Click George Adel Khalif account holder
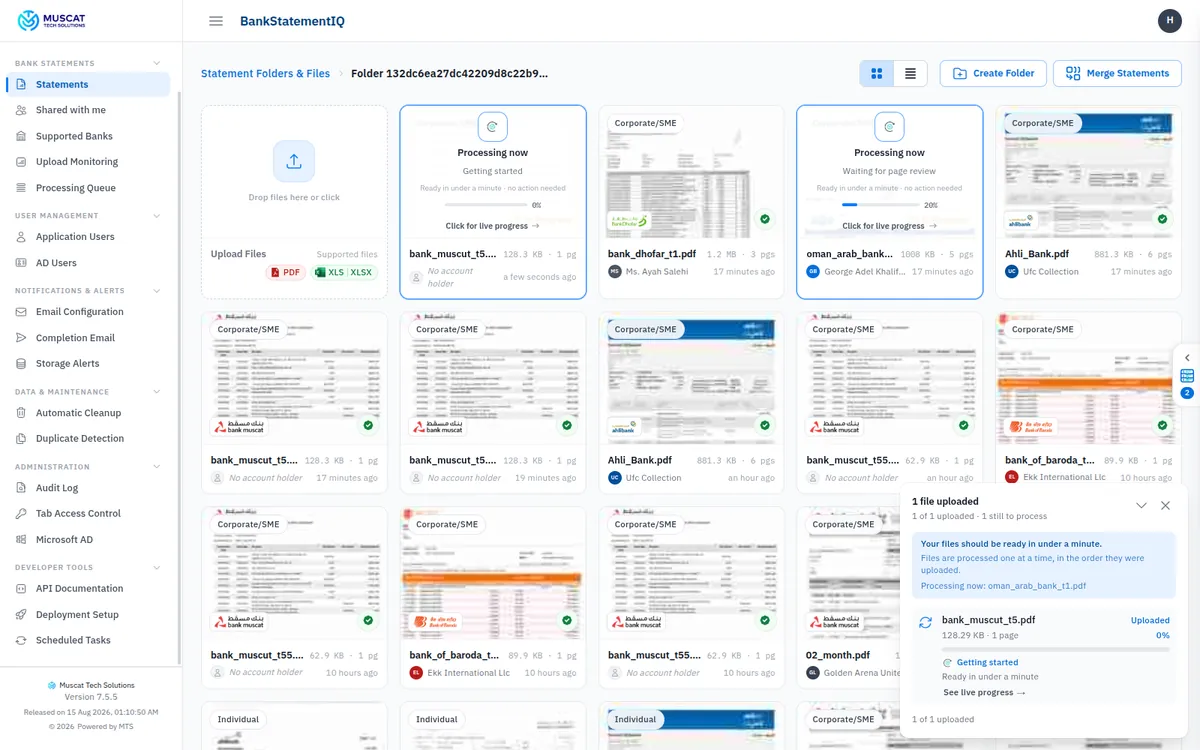Image resolution: width=1200 pixels, height=750 pixels. tap(865, 271)
